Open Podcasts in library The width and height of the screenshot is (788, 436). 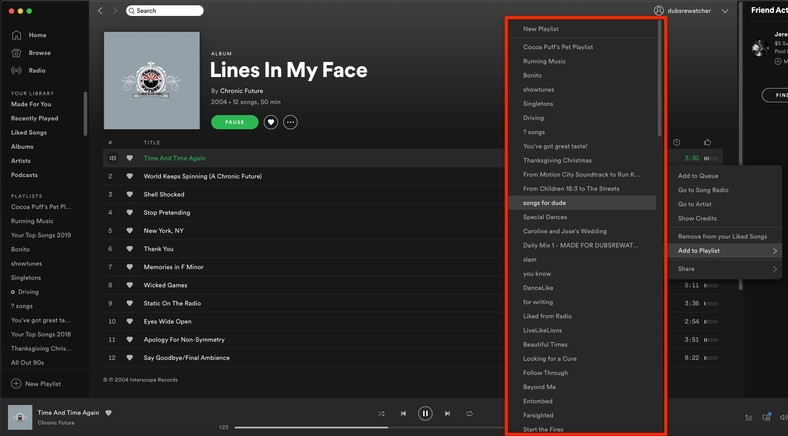24,175
